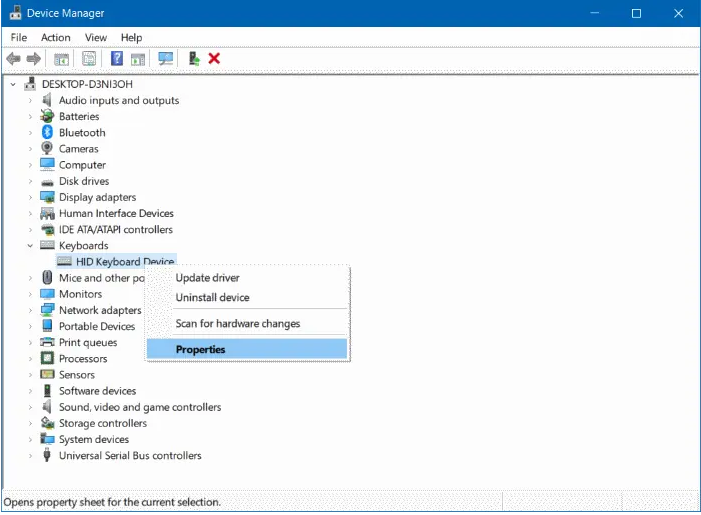Click the Disk drives category icon

coord(47,182)
